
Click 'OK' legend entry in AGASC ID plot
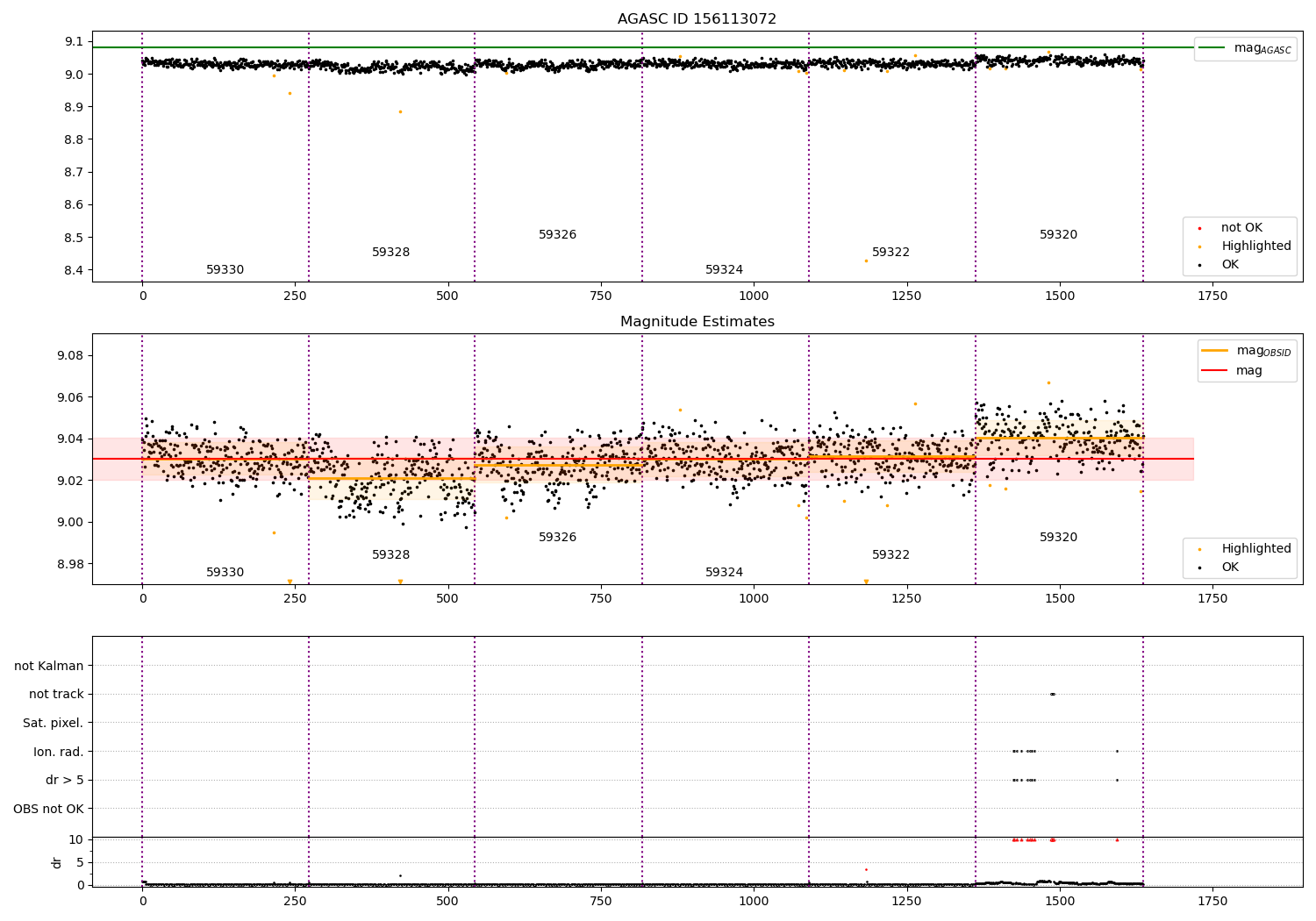(1230, 265)
